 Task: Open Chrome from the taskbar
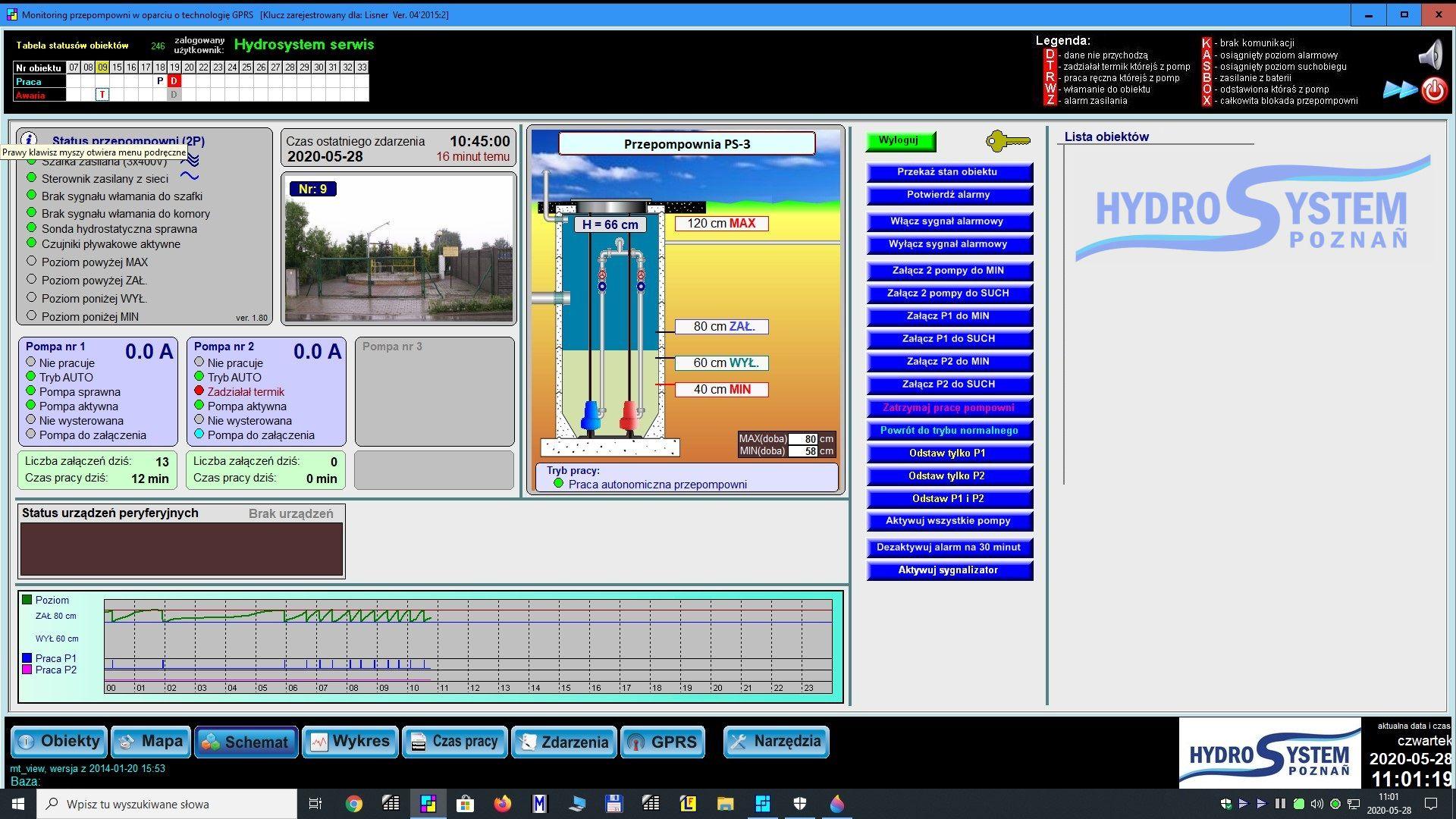pyautogui.click(x=353, y=804)
